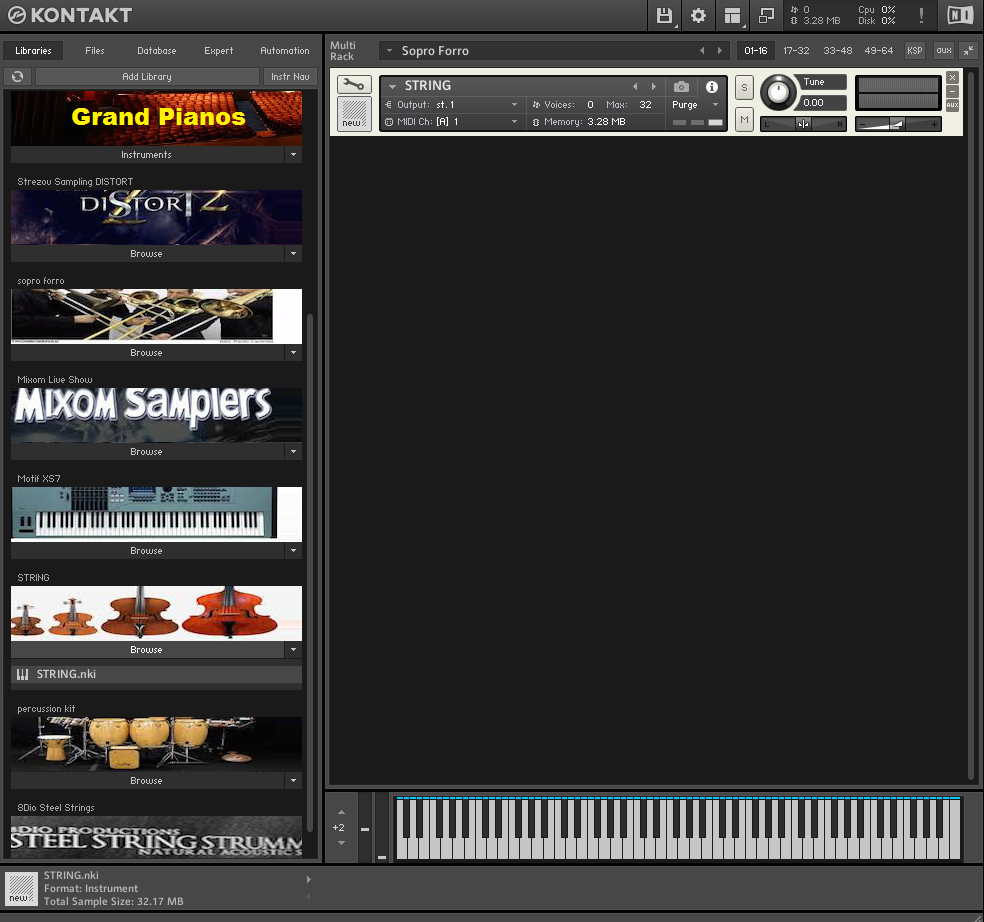Switch to the Files tab
The image size is (984, 922).
coord(95,51)
